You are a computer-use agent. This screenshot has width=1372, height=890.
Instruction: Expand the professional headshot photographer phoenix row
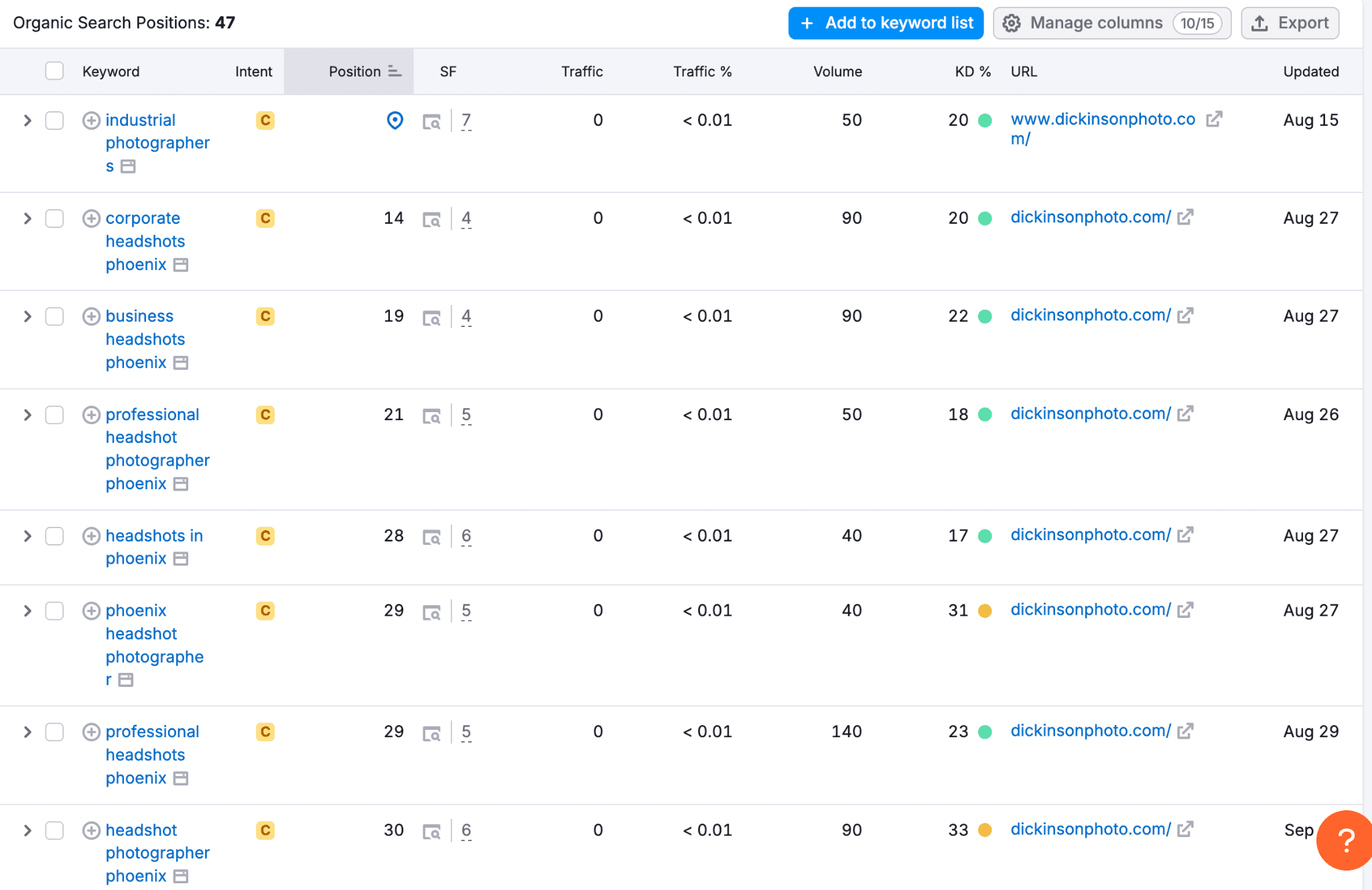27,415
